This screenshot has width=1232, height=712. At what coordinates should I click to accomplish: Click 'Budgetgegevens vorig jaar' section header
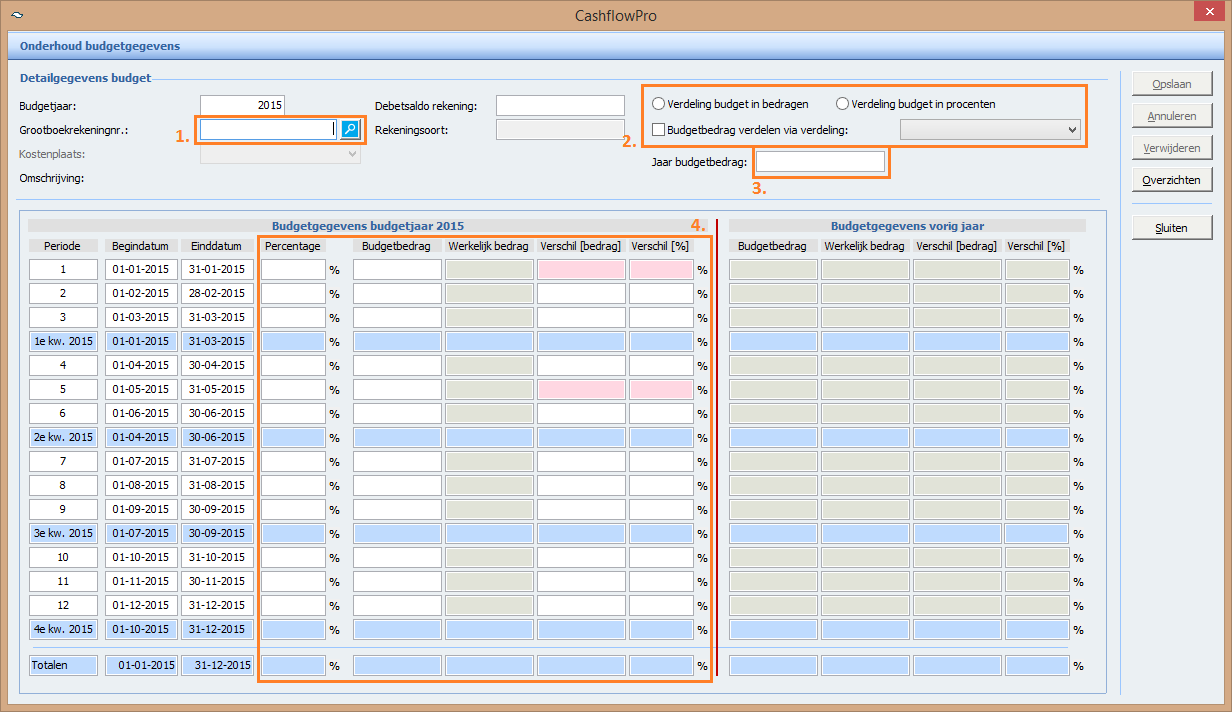point(907,226)
